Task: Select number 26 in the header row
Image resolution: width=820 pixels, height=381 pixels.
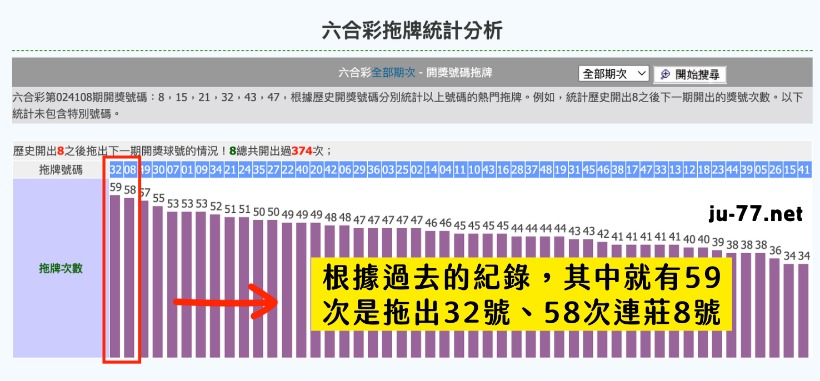Action: tap(775, 170)
